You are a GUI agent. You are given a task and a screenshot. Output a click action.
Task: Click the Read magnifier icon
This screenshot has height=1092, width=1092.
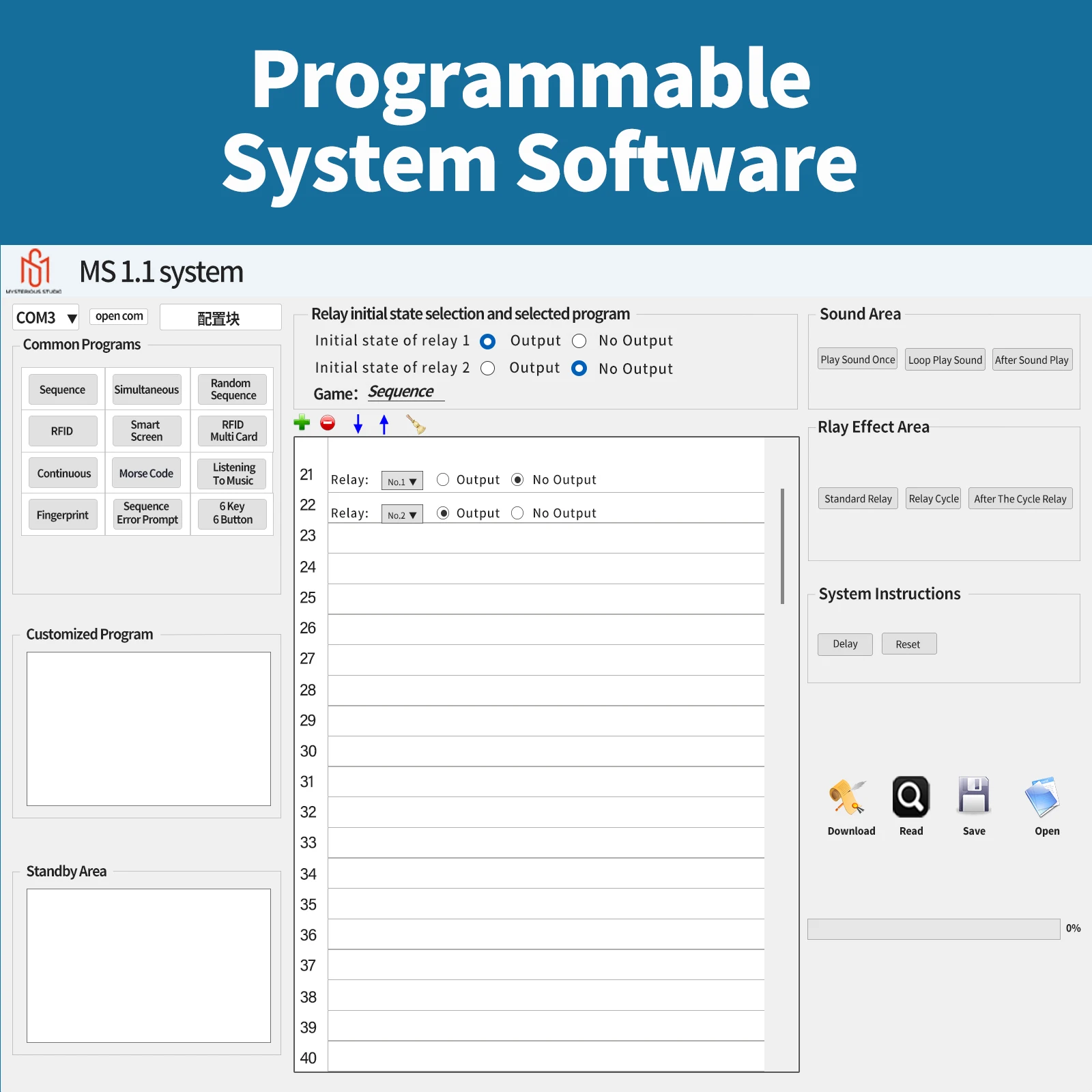[911, 796]
